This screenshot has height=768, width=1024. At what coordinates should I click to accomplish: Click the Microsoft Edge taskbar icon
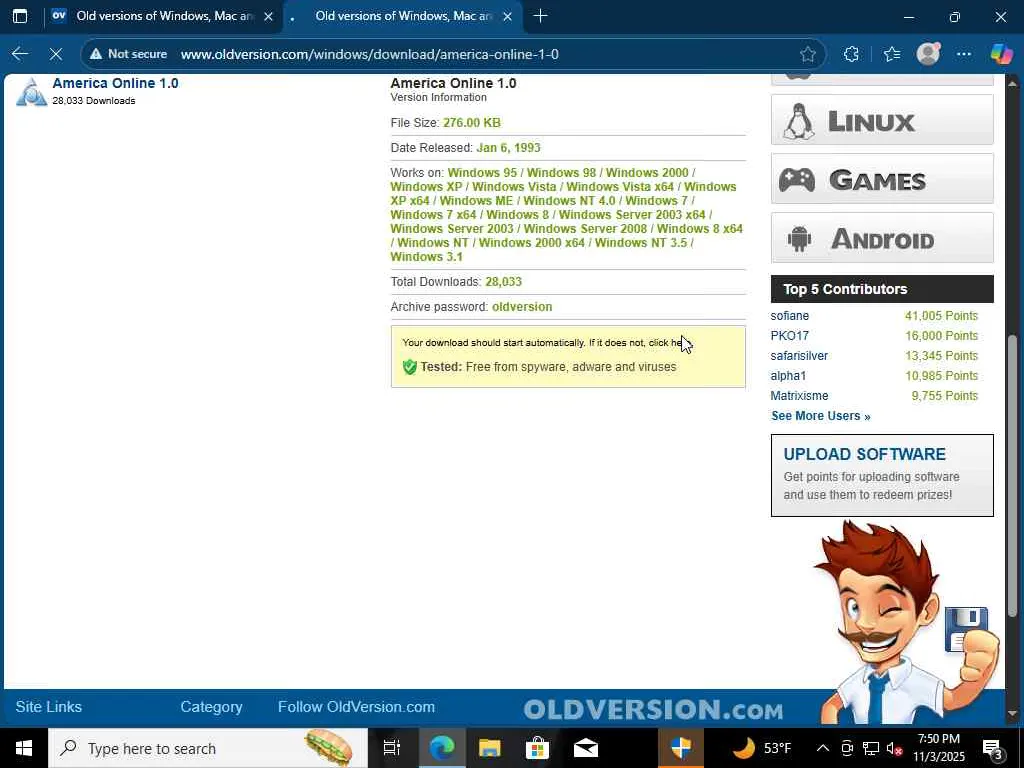coord(441,748)
